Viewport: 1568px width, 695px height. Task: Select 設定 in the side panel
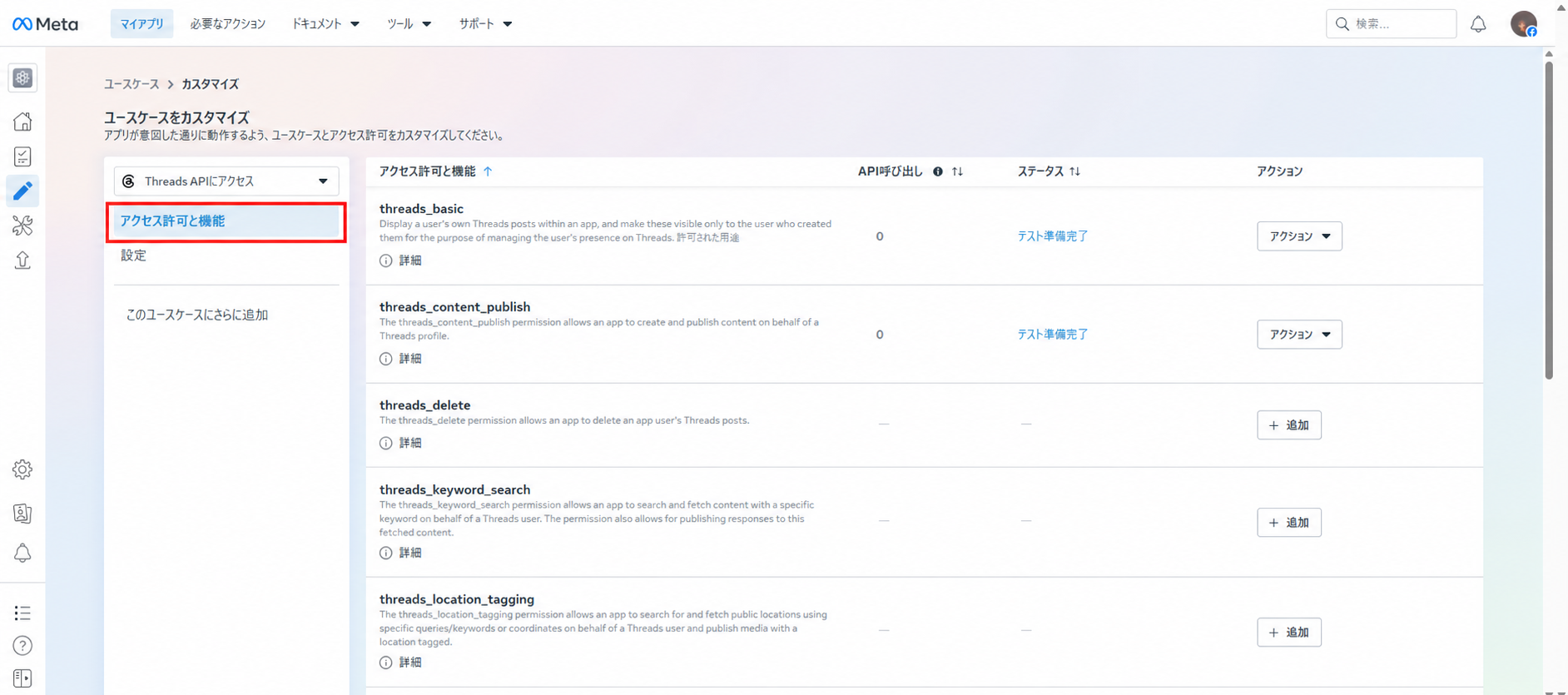[x=133, y=256]
